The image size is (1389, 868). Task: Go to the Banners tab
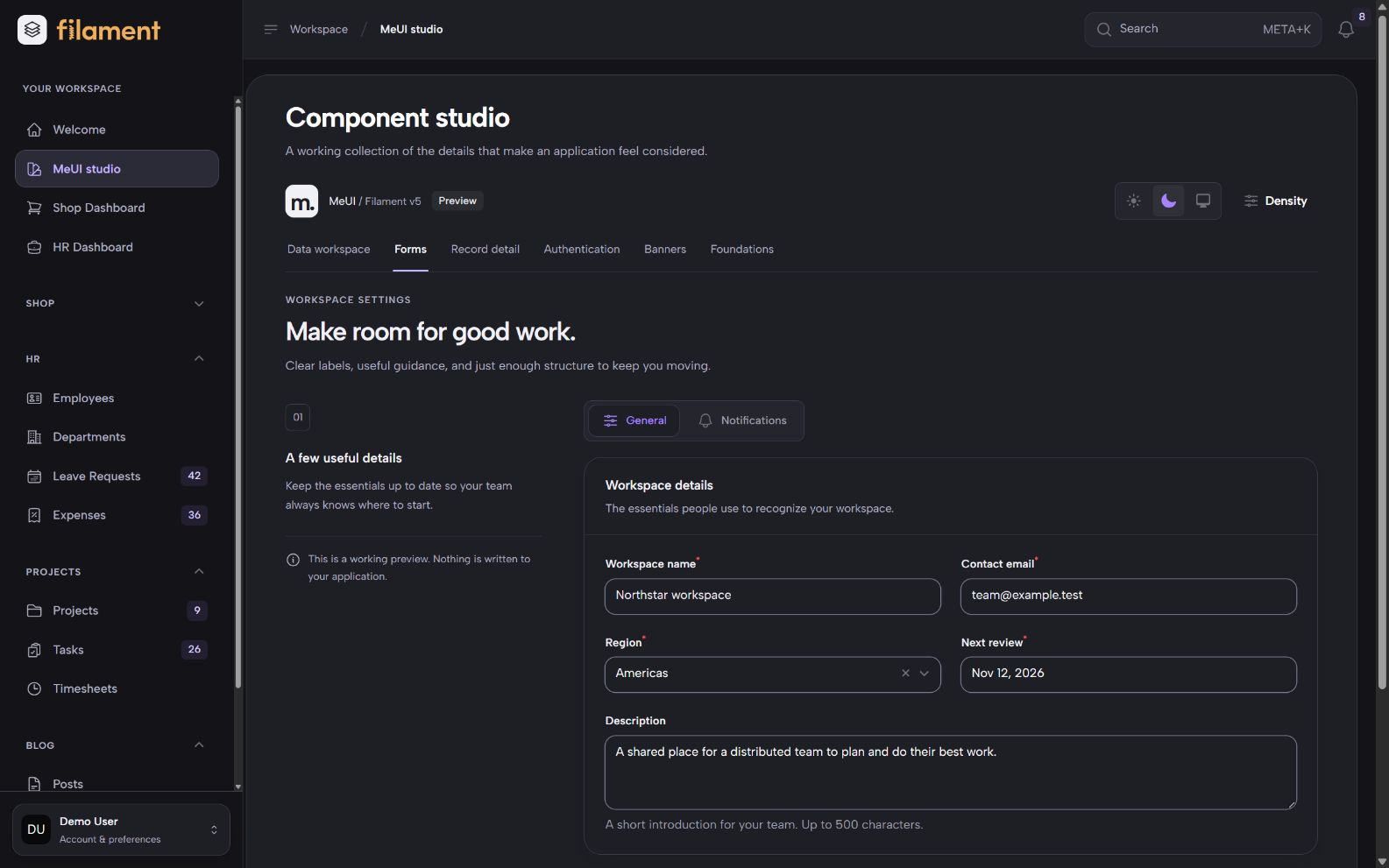665,250
